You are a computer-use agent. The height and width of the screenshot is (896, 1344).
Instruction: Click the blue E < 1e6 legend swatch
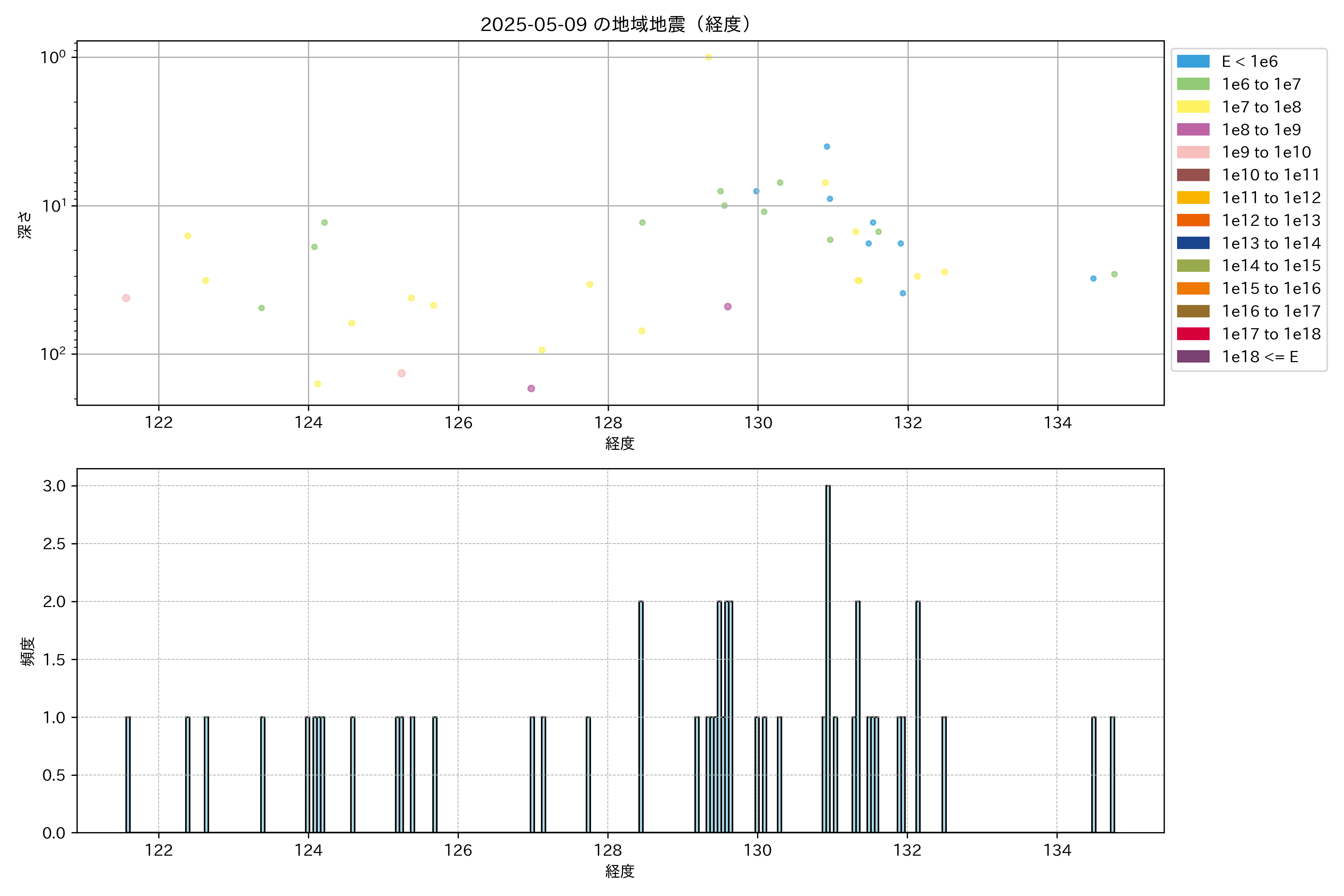click(1192, 61)
